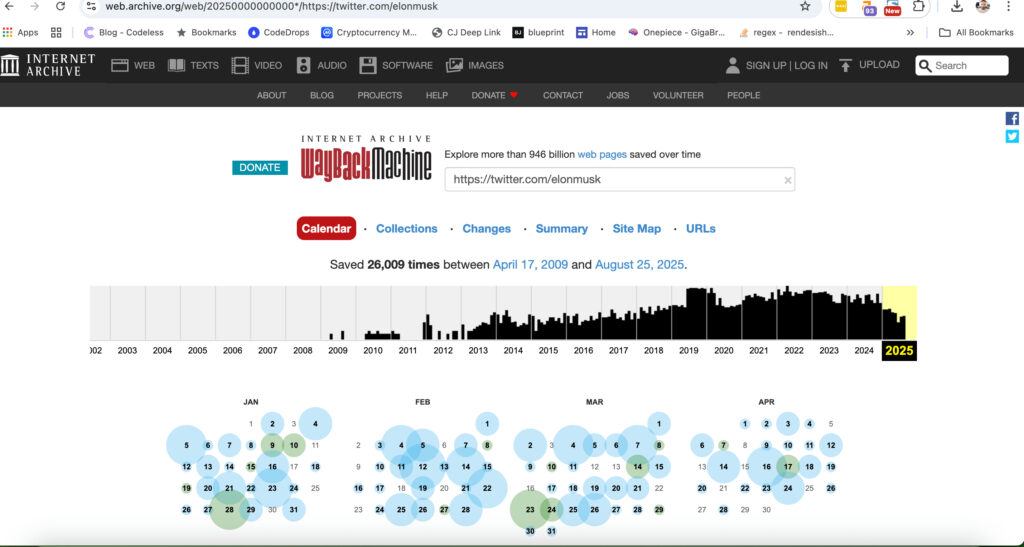Screen dimensions: 1024x547
Task: Open April 17, 2009 first capture link
Action: coord(530,265)
